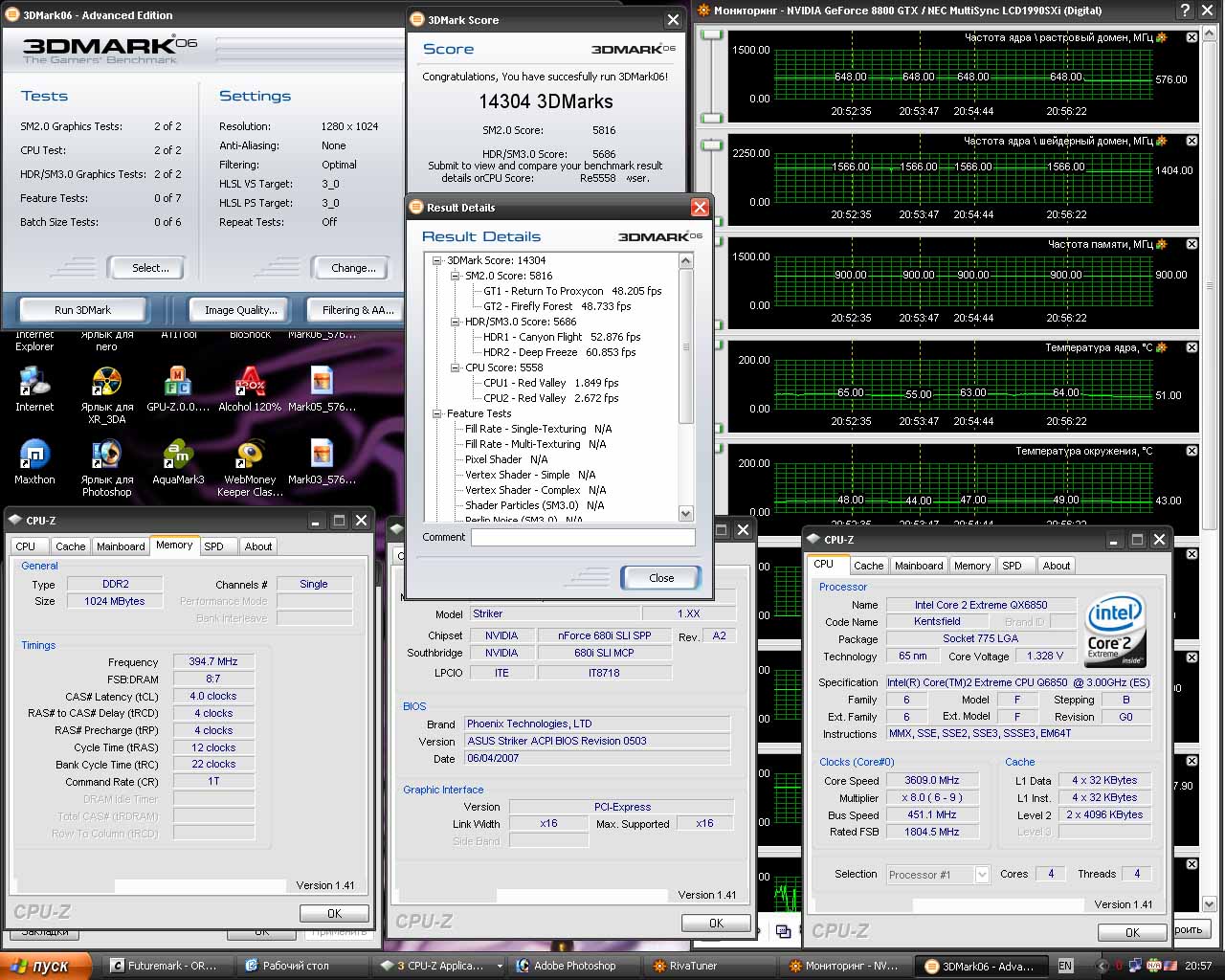Select the Mark05_576 file icon on desktop
The image size is (1225, 980).
point(322,390)
